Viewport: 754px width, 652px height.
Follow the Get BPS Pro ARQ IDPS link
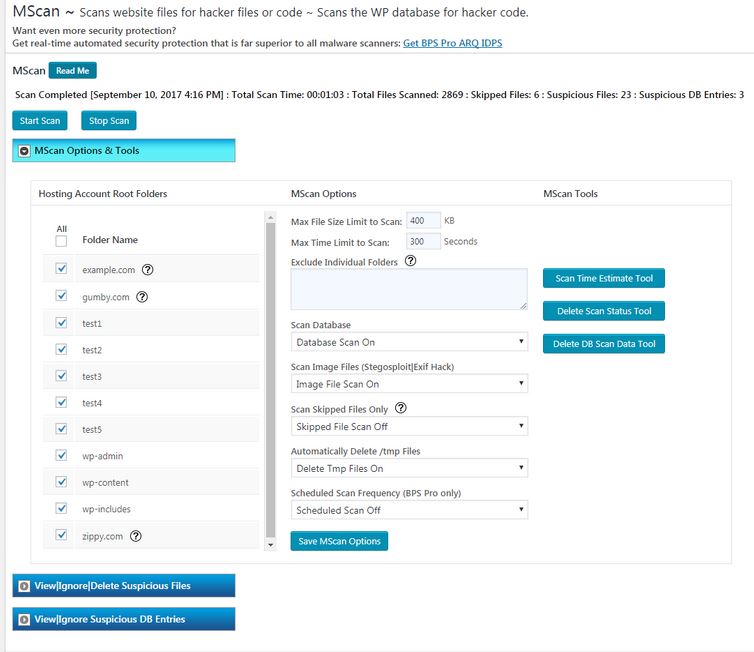pyautogui.click(x=452, y=43)
